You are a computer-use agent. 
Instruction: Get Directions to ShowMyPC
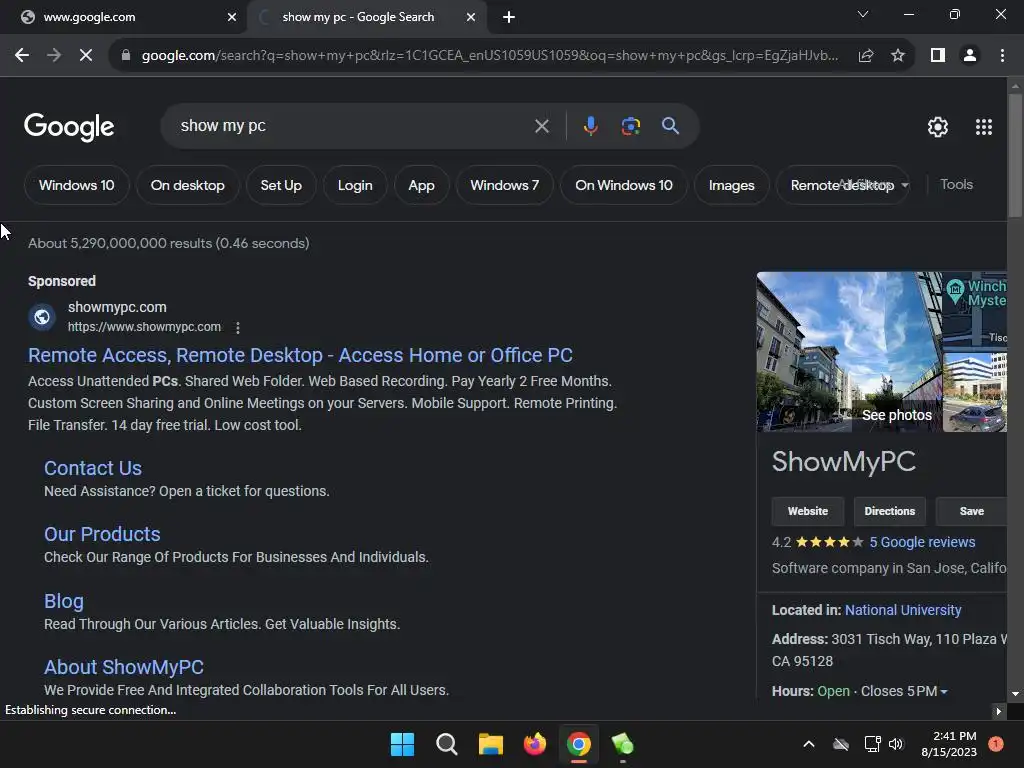[889, 511]
